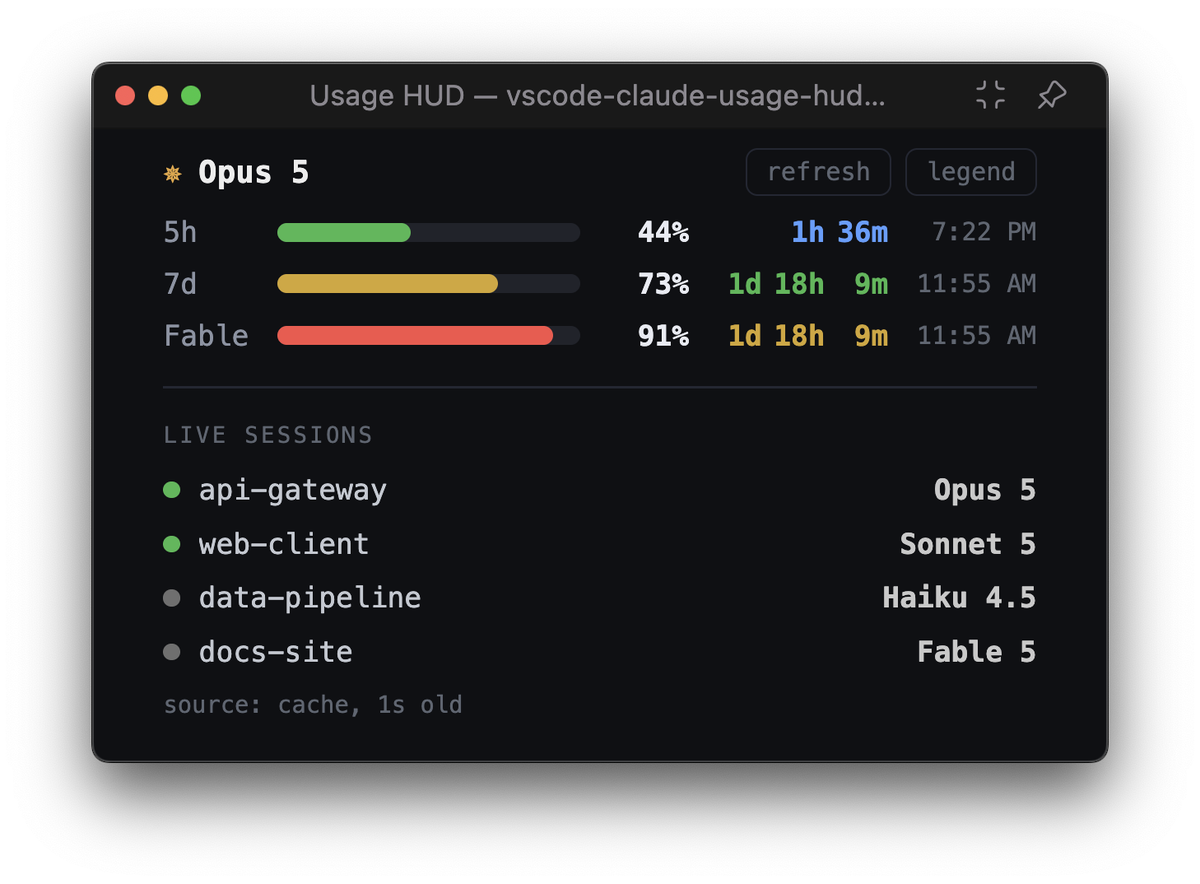Click the 7d row label
1200x884 pixels.
[181, 284]
